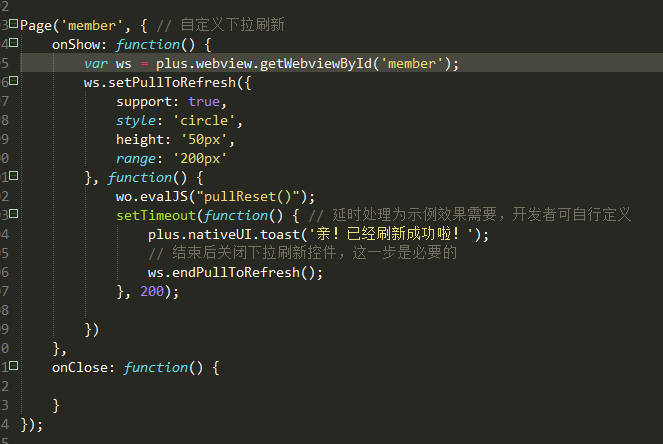Viewport: 663px width, 444px height.
Task: Click the 'onShow' property name
Action: click(76, 44)
